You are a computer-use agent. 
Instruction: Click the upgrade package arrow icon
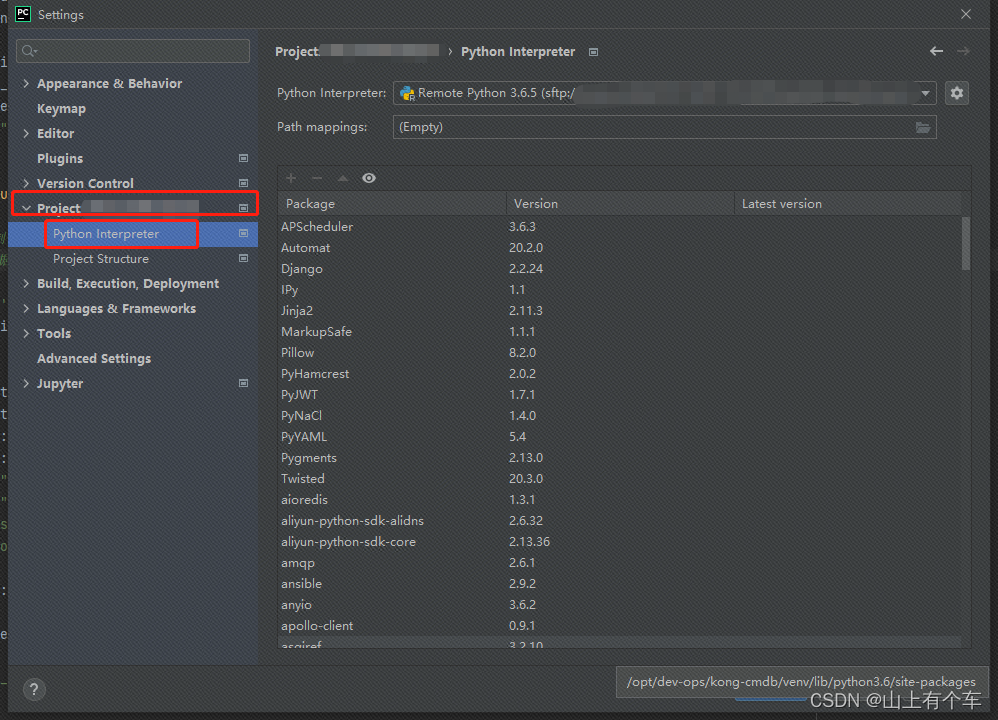pos(342,178)
